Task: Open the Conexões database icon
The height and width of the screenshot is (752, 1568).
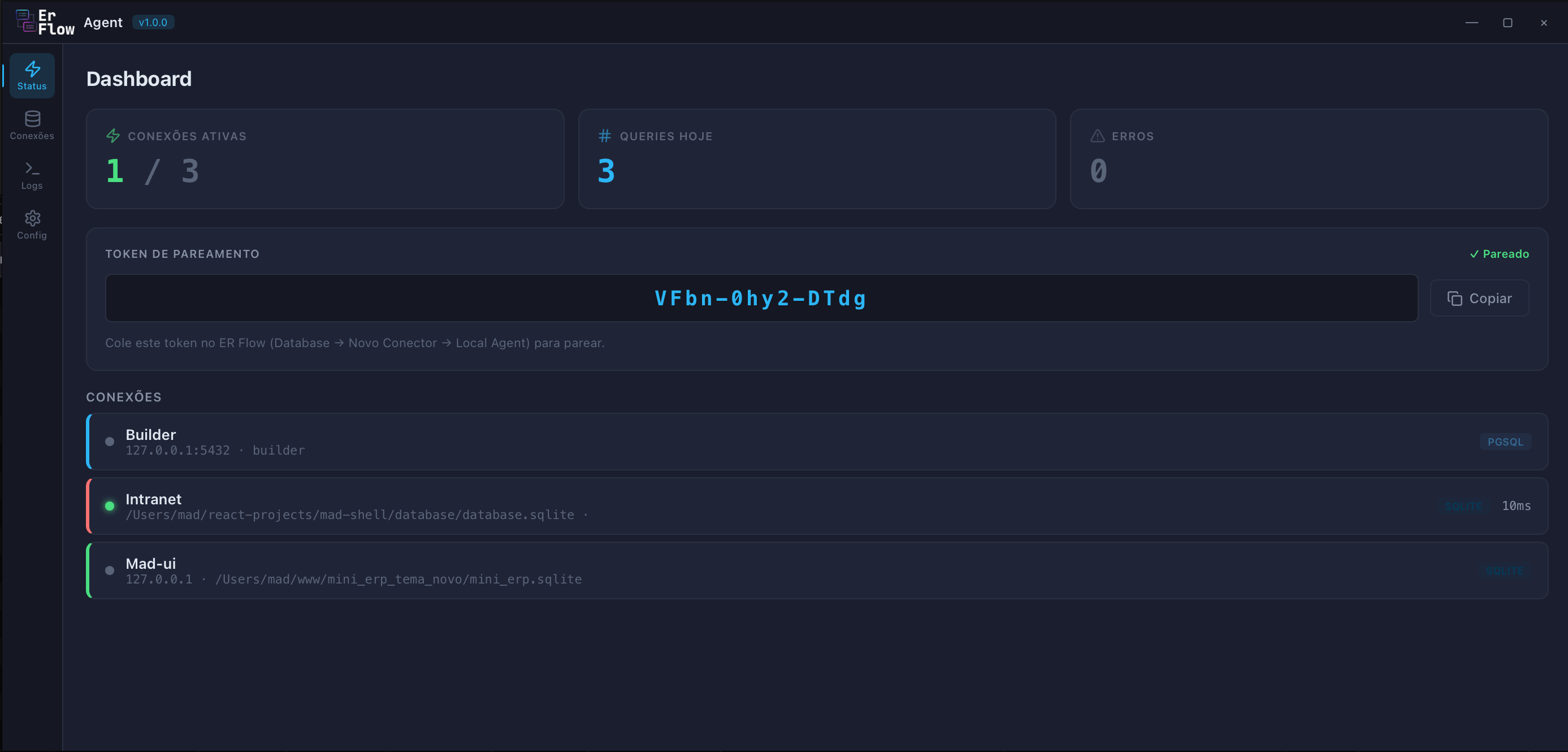Action: tap(32, 119)
